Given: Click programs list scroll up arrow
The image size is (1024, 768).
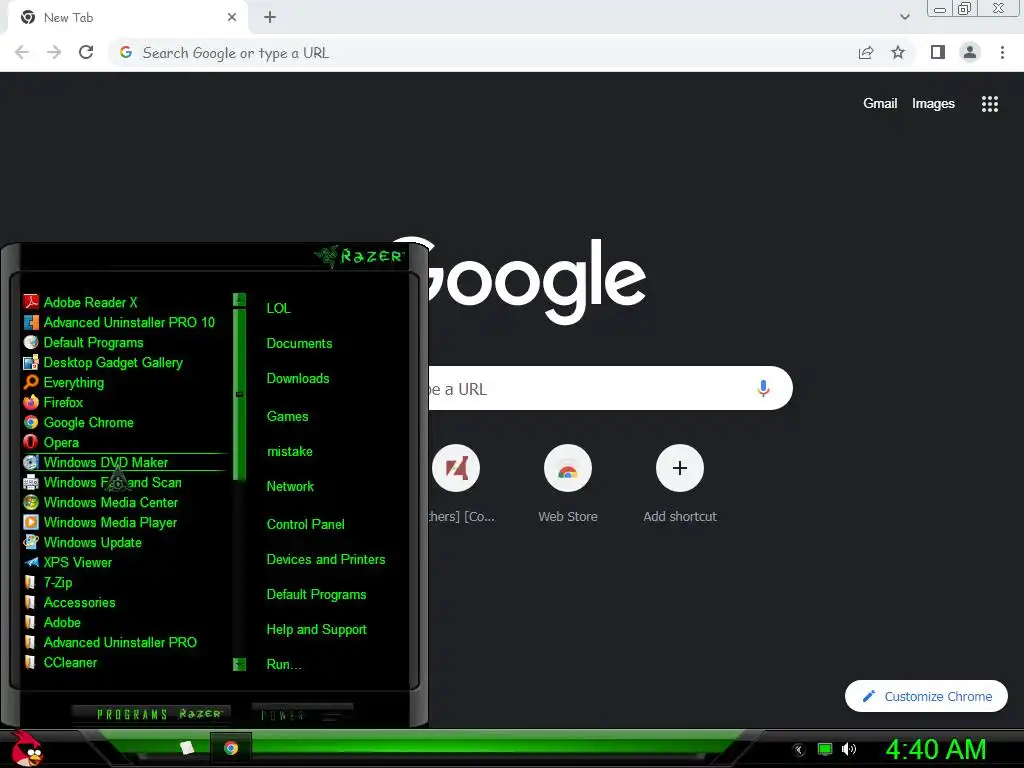Looking at the screenshot, I should pos(239,300).
